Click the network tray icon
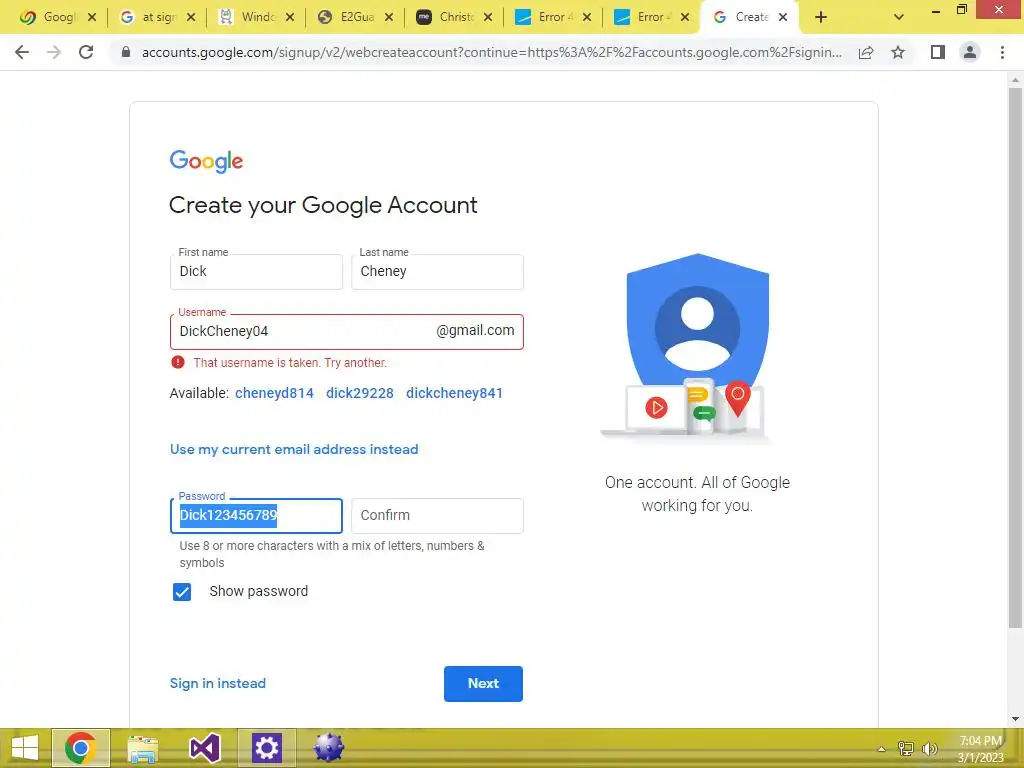1024x768 pixels. [x=906, y=749]
